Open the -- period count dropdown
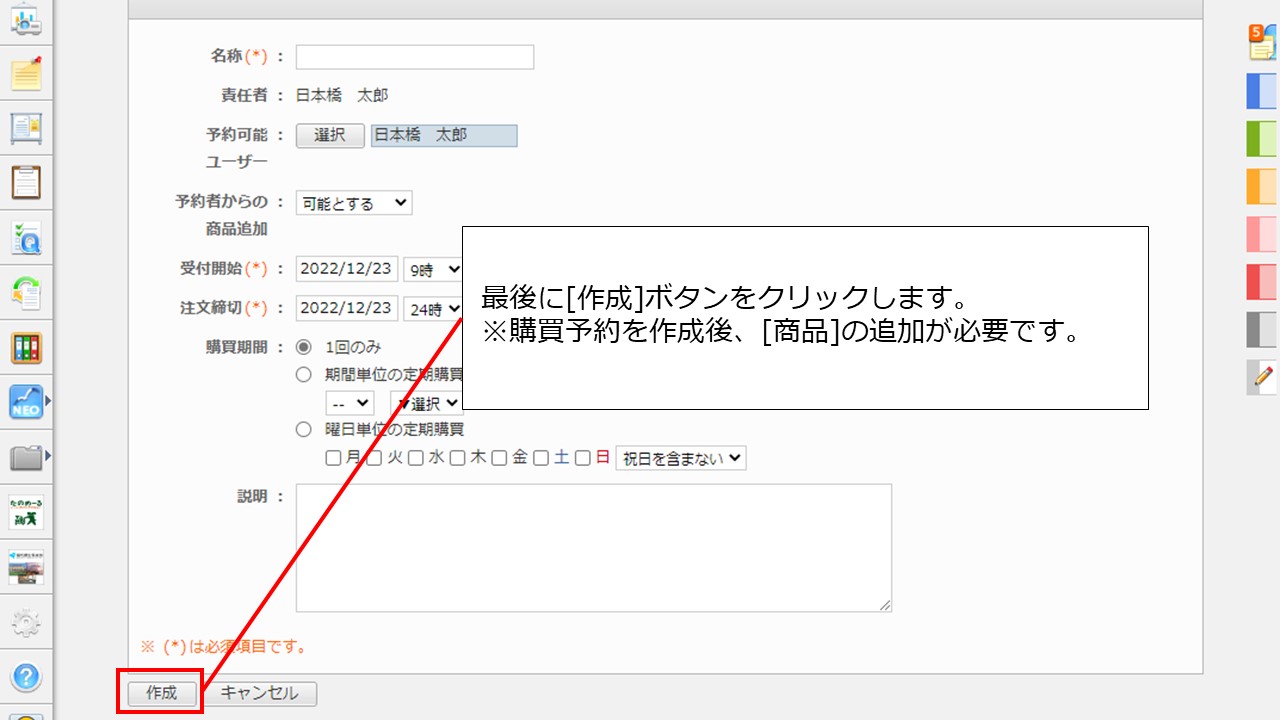This screenshot has width=1280, height=720. tap(349, 403)
